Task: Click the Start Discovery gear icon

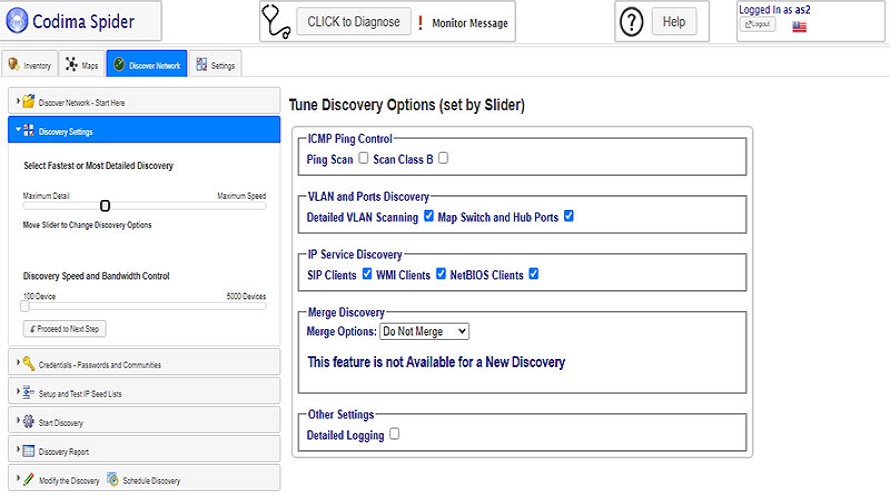Action: coord(28,421)
